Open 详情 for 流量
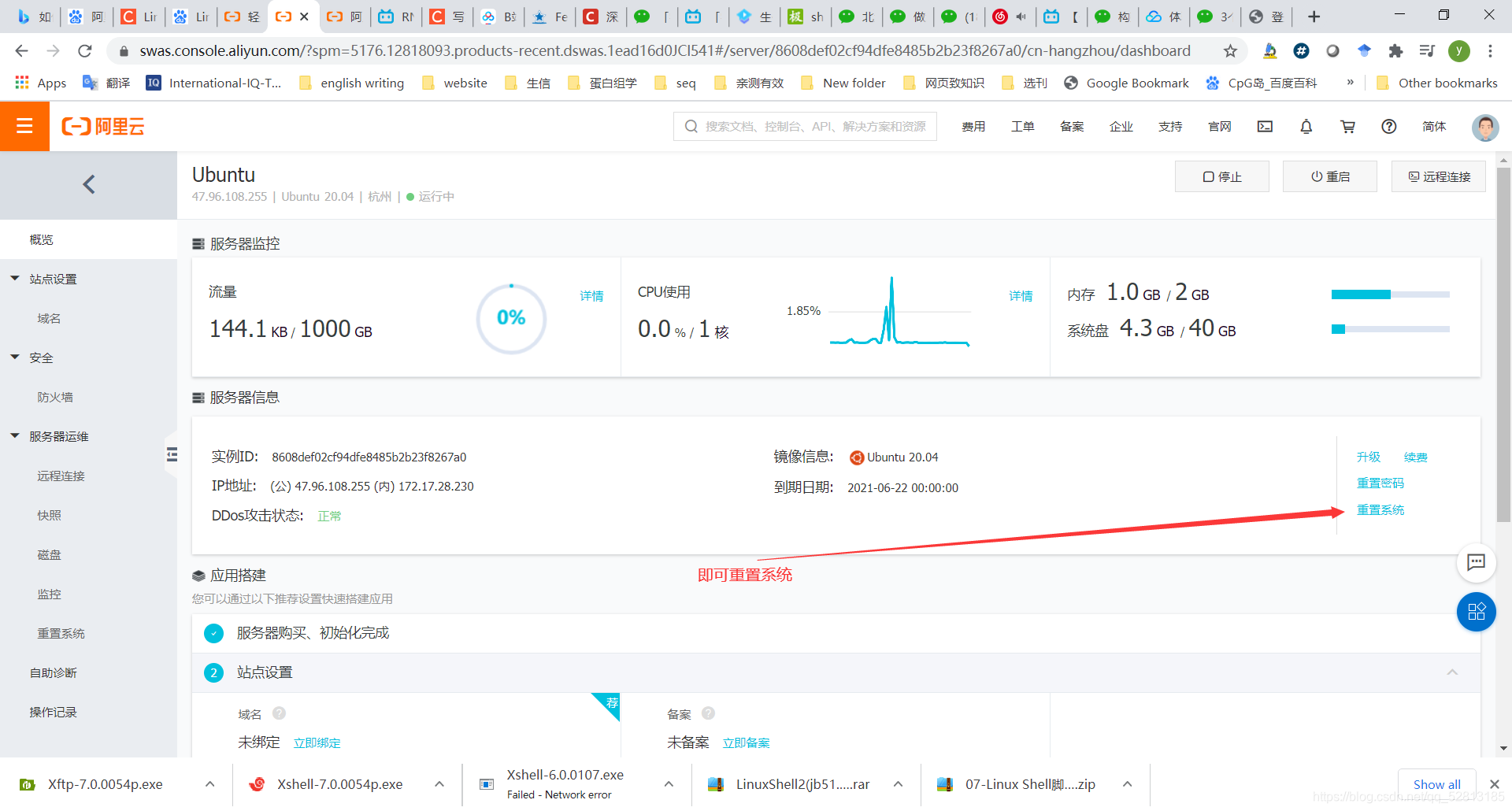Image resolution: width=1512 pixels, height=811 pixels. tap(591, 296)
